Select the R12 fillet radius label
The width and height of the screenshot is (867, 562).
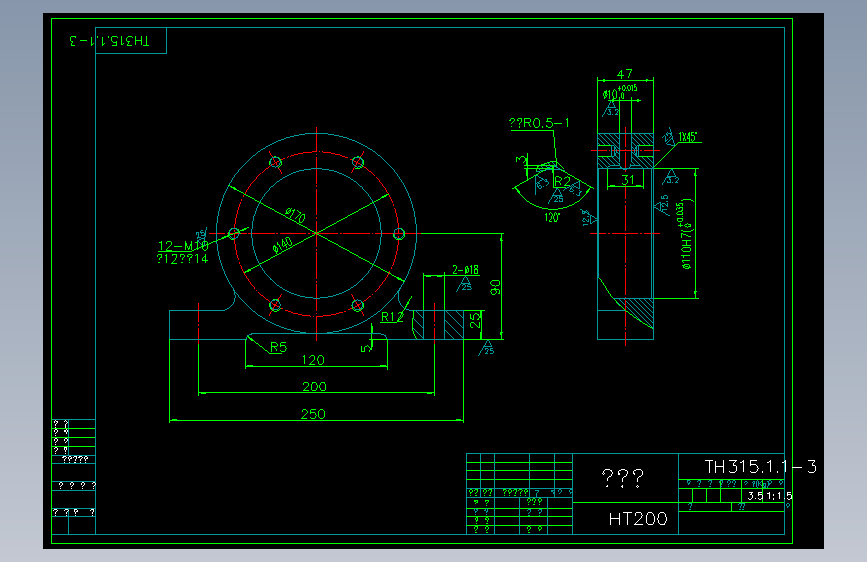(x=392, y=317)
